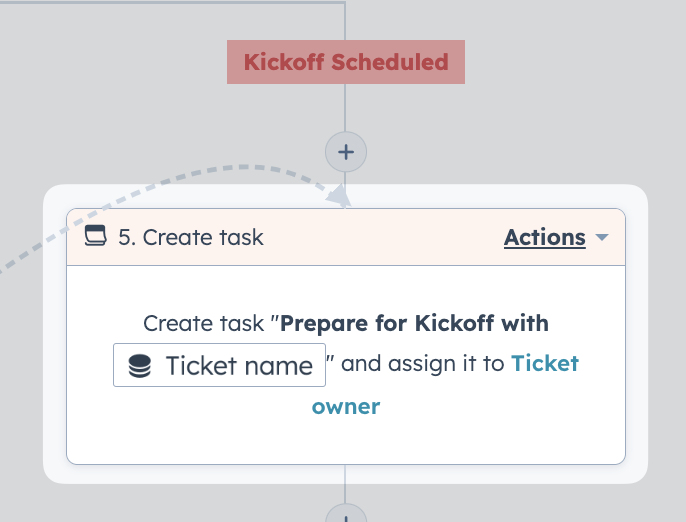686x522 pixels.
Task: Add action below the Create task card
Action: point(346,514)
